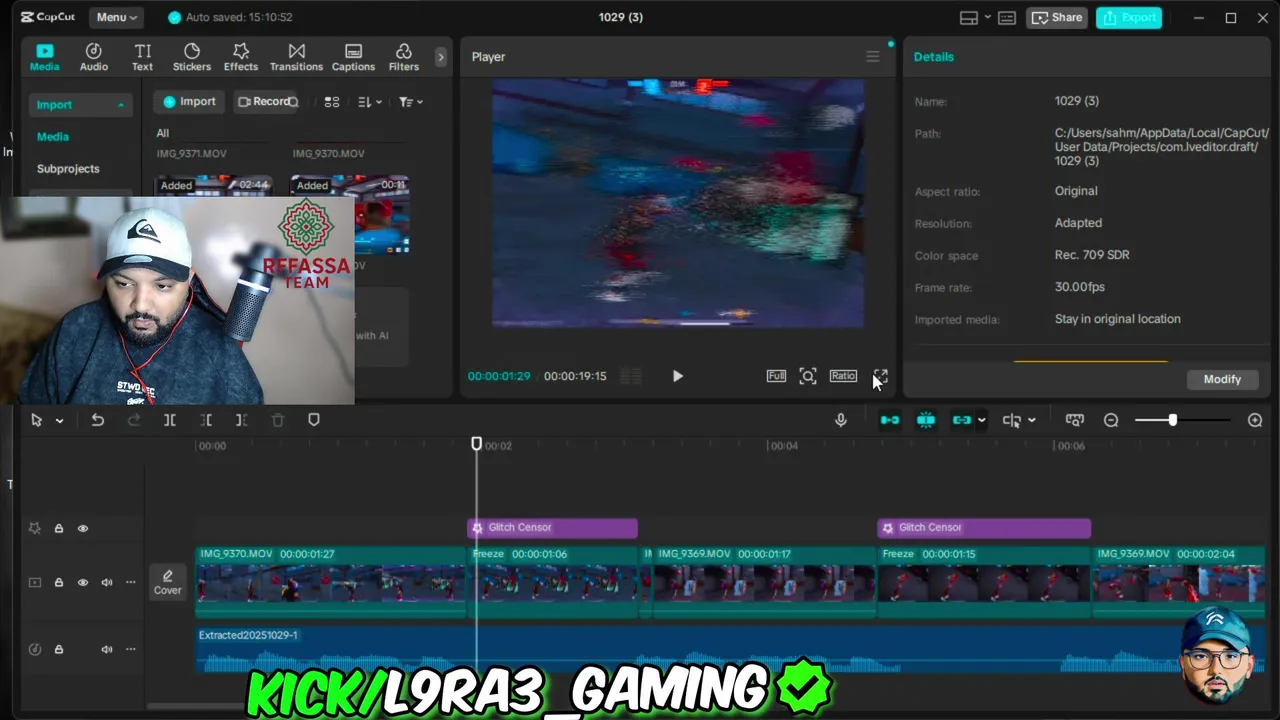This screenshot has height=720, width=1280.
Task: Click the fit timeline to window icon
Action: point(1075,420)
